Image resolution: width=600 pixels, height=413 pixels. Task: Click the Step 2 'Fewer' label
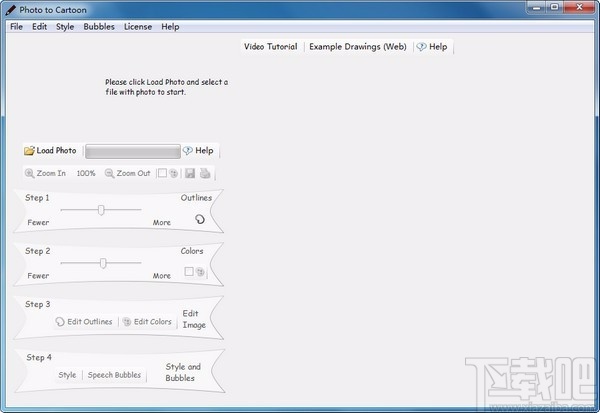(x=38, y=276)
